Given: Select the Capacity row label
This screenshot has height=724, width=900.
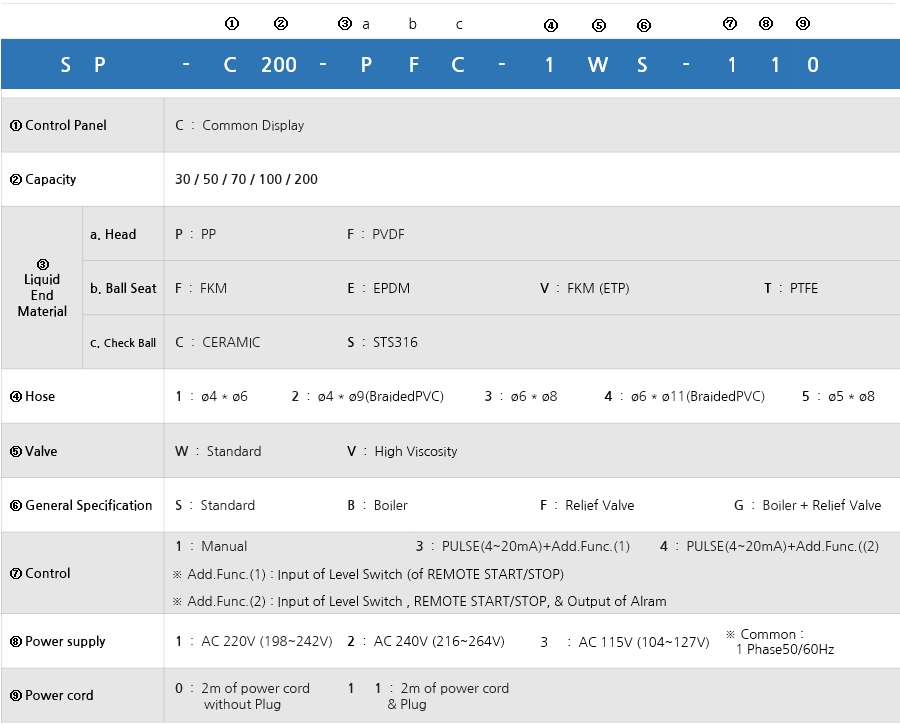Looking at the screenshot, I should (43, 180).
